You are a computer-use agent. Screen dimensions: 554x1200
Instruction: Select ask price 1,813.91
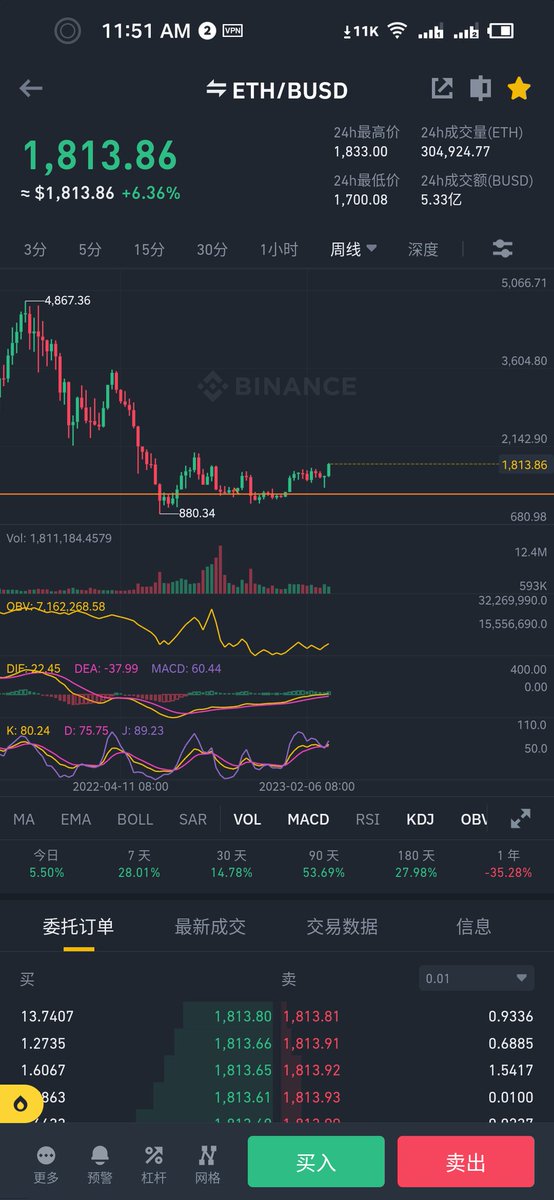(x=311, y=1043)
